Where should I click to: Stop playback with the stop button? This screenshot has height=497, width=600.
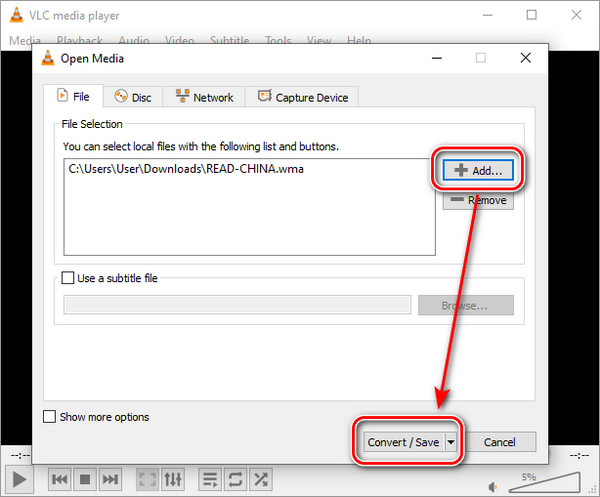click(x=85, y=479)
